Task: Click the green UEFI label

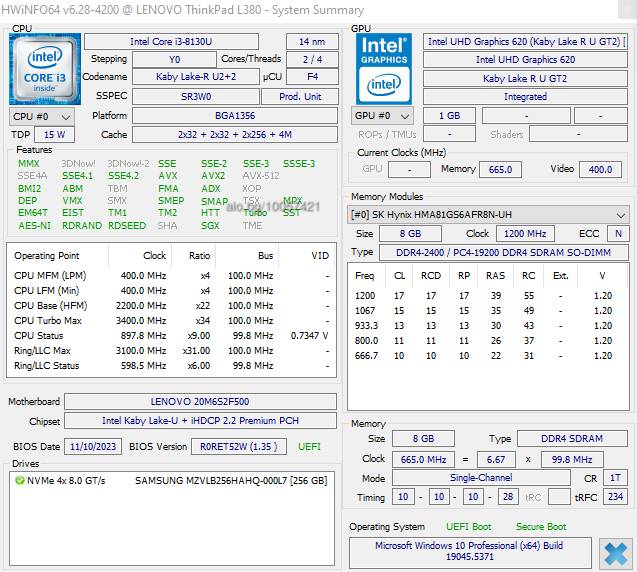Action: (x=309, y=446)
